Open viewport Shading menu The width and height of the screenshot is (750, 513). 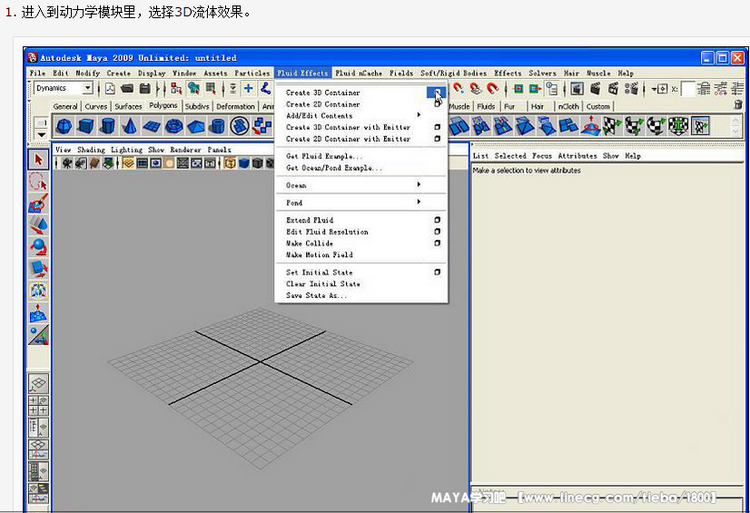pos(91,150)
